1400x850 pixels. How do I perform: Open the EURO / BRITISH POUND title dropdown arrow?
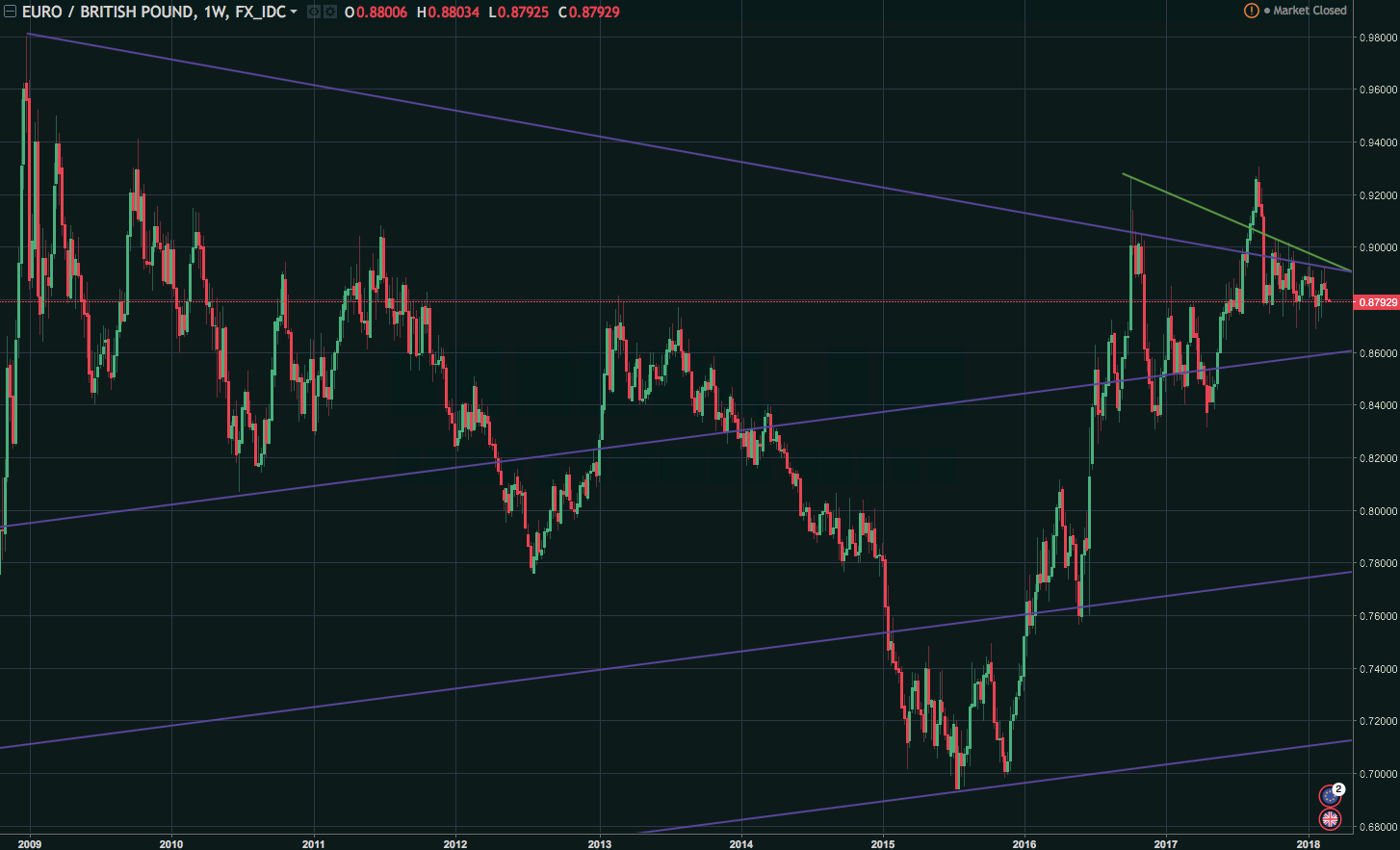point(294,13)
